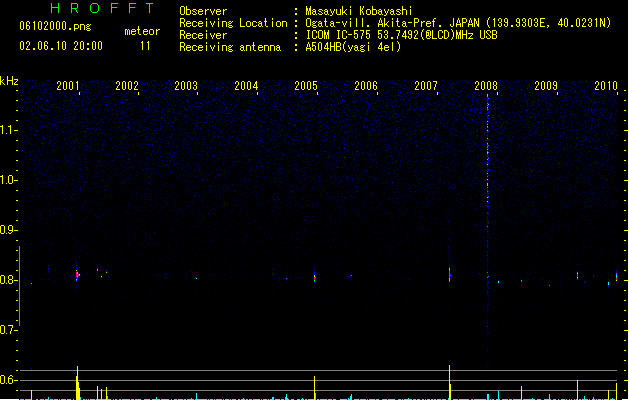Viewport: 629px width, 400px height.
Task: Click the ICOM IC-575 receiver value
Action: pos(401,35)
